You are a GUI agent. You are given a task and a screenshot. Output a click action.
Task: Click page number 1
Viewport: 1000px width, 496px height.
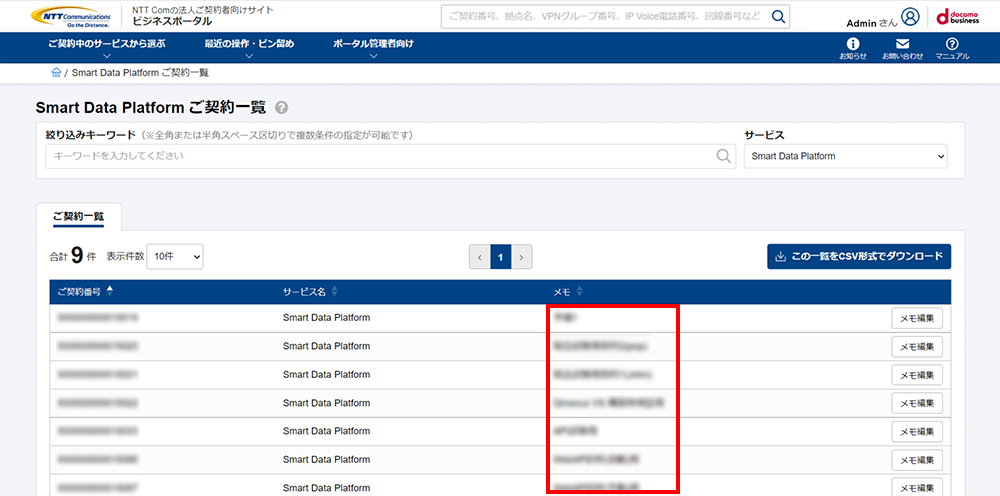501,257
